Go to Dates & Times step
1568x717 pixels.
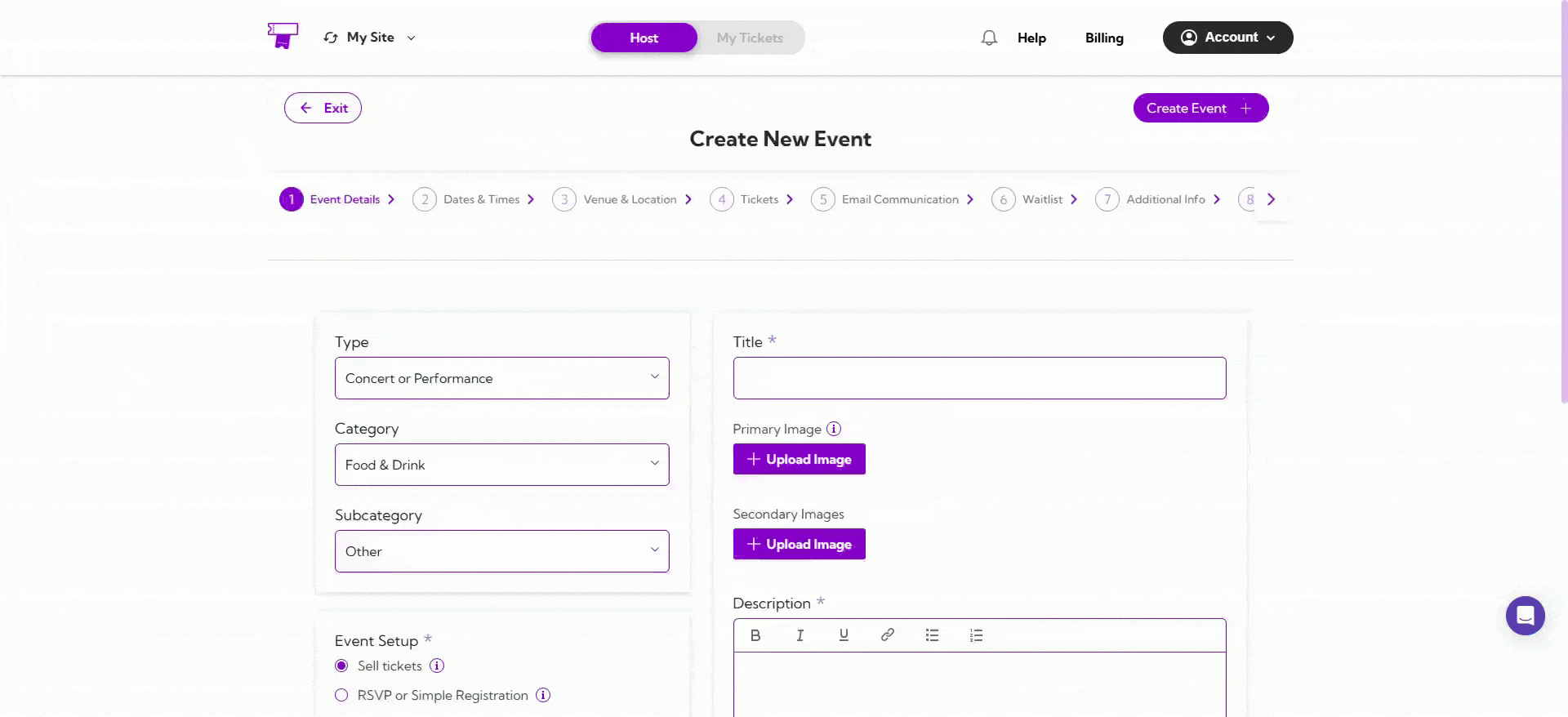(x=474, y=199)
